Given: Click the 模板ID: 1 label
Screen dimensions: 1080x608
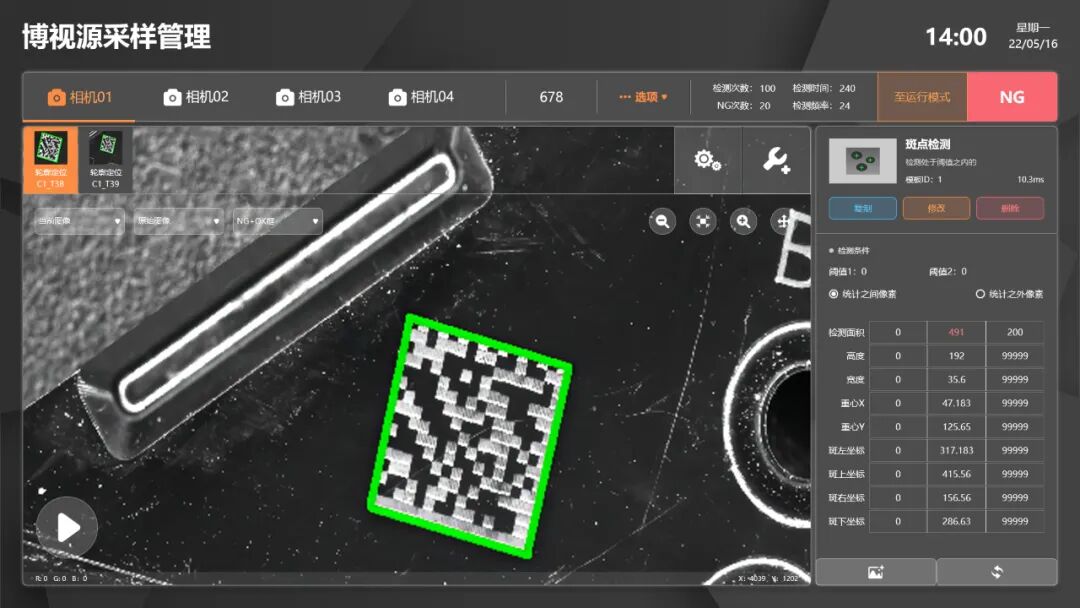Looking at the screenshot, I should pyautogui.click(x=923, y=179).
